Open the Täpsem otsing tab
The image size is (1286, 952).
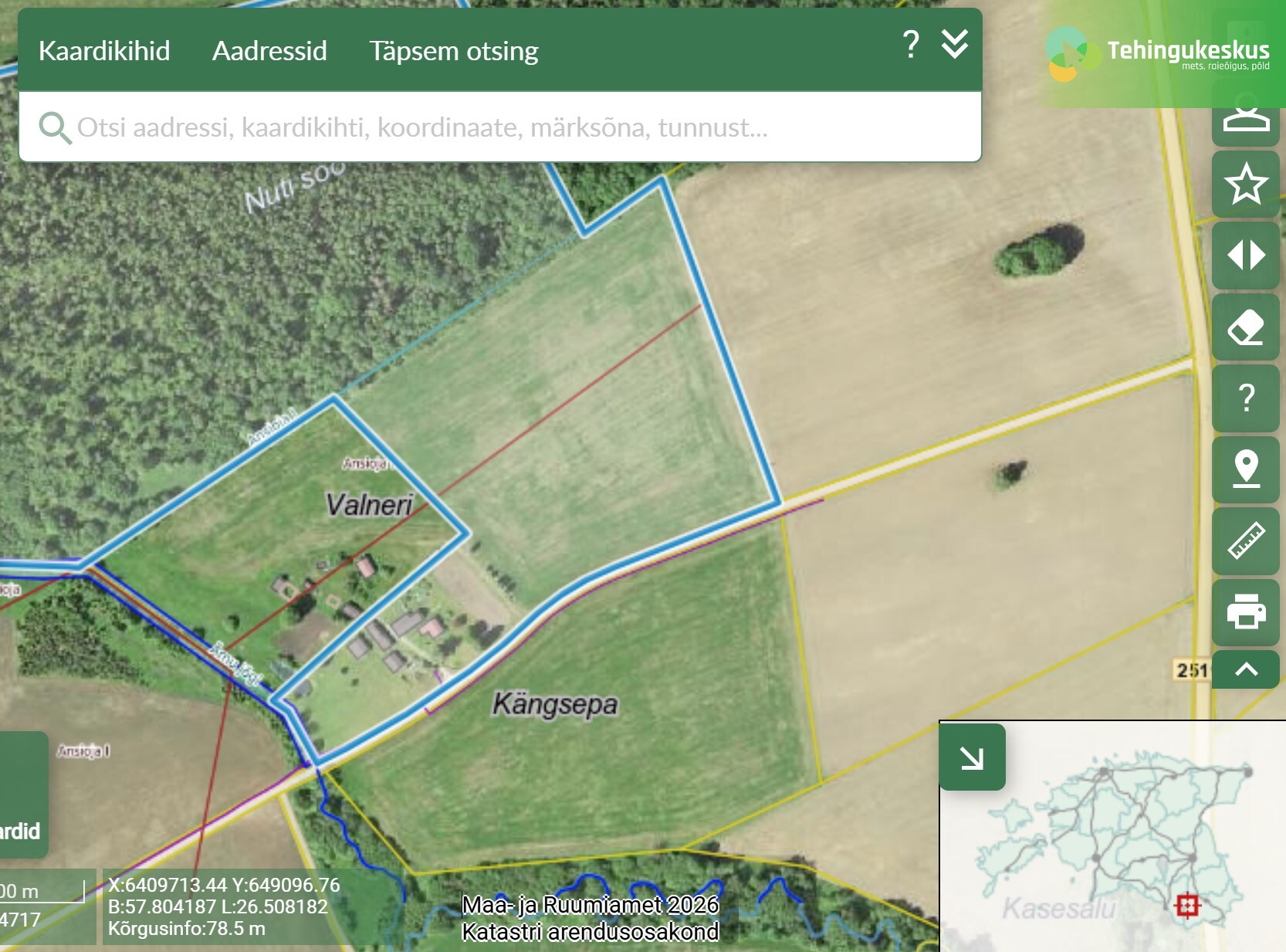(x=453, y=51)
